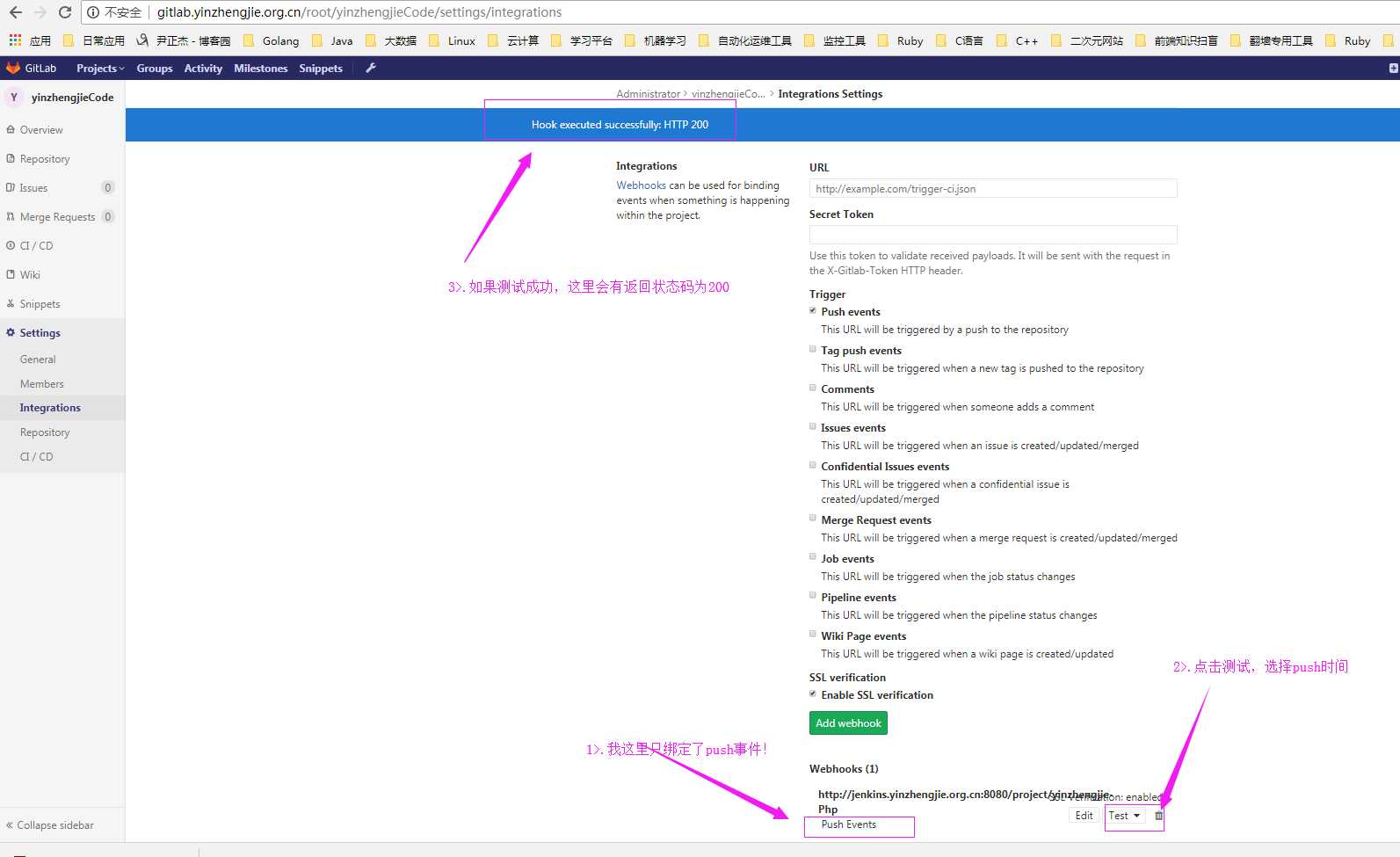Open the Java bookmark folder
The image size is (1400, 857).
pyautogui.click(x=332, y=40)
